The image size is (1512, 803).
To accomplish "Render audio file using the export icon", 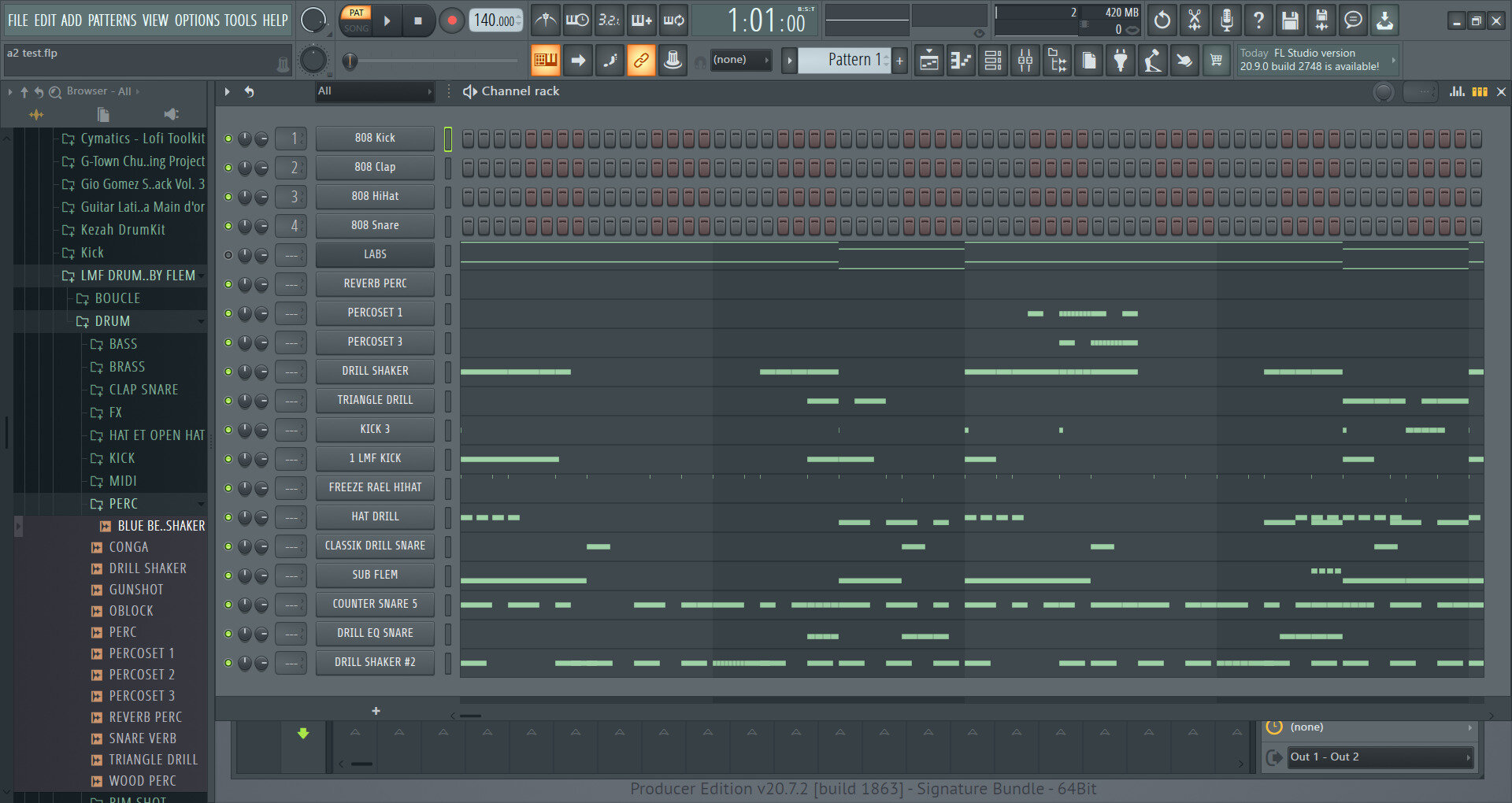I will (1321, 20).
